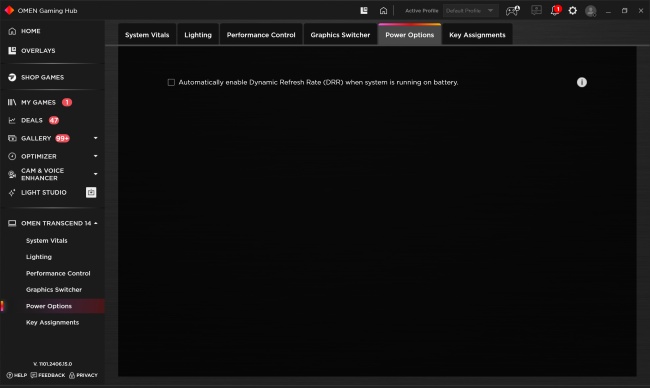Switch to the Graphics Switcher tab
This screenshot has height=388, width=650.
(x=340, y=35)
